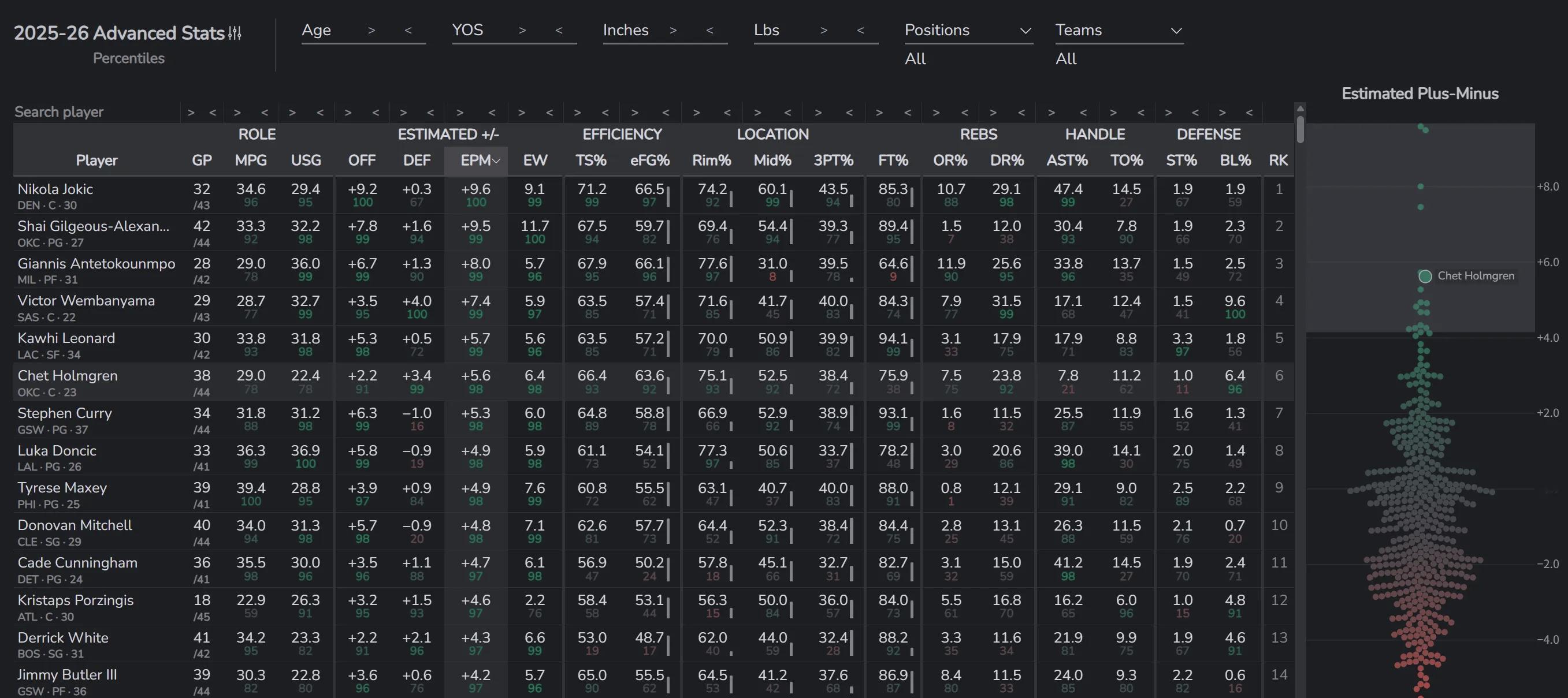1568x698 pixels.
Task: Sort table by the AST% column header
Action: (1067, 160)
